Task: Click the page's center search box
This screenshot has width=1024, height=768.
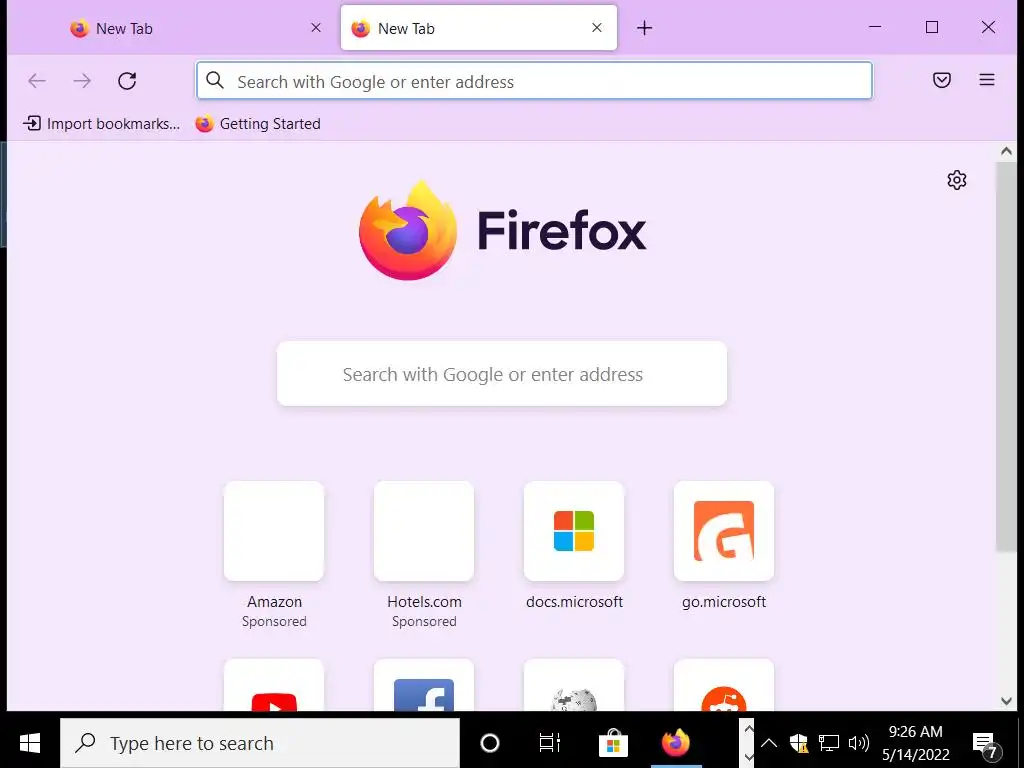Action: point(502,374)
